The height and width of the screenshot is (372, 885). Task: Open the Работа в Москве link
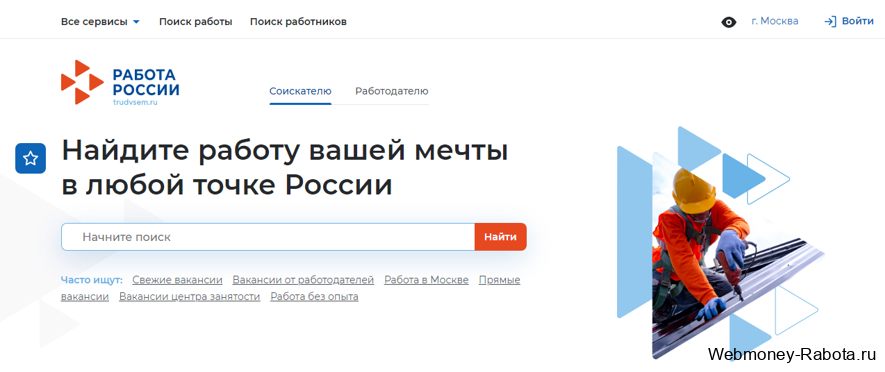coord(426,280)
